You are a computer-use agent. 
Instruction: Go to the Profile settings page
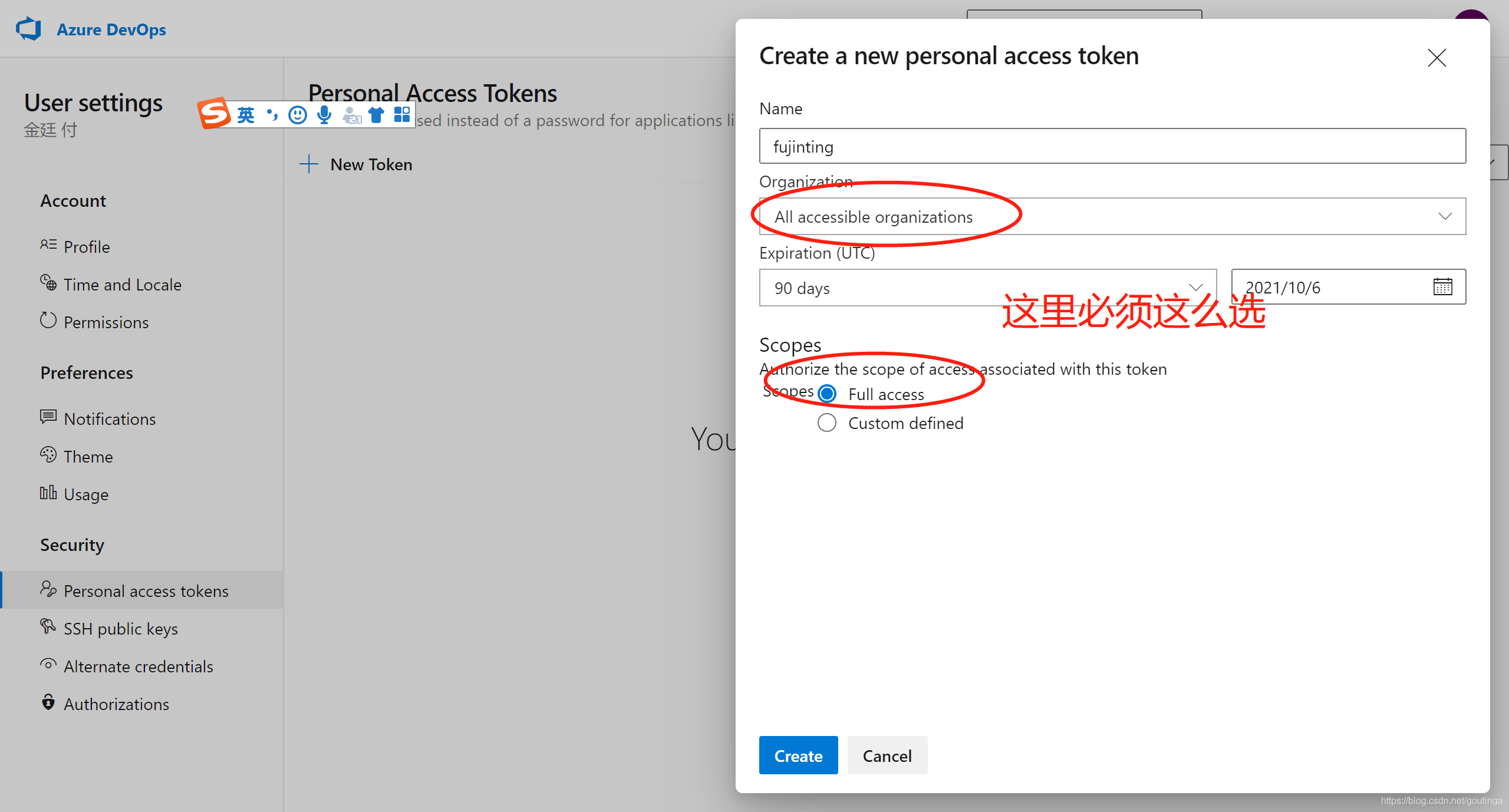(x=87, y=247)
